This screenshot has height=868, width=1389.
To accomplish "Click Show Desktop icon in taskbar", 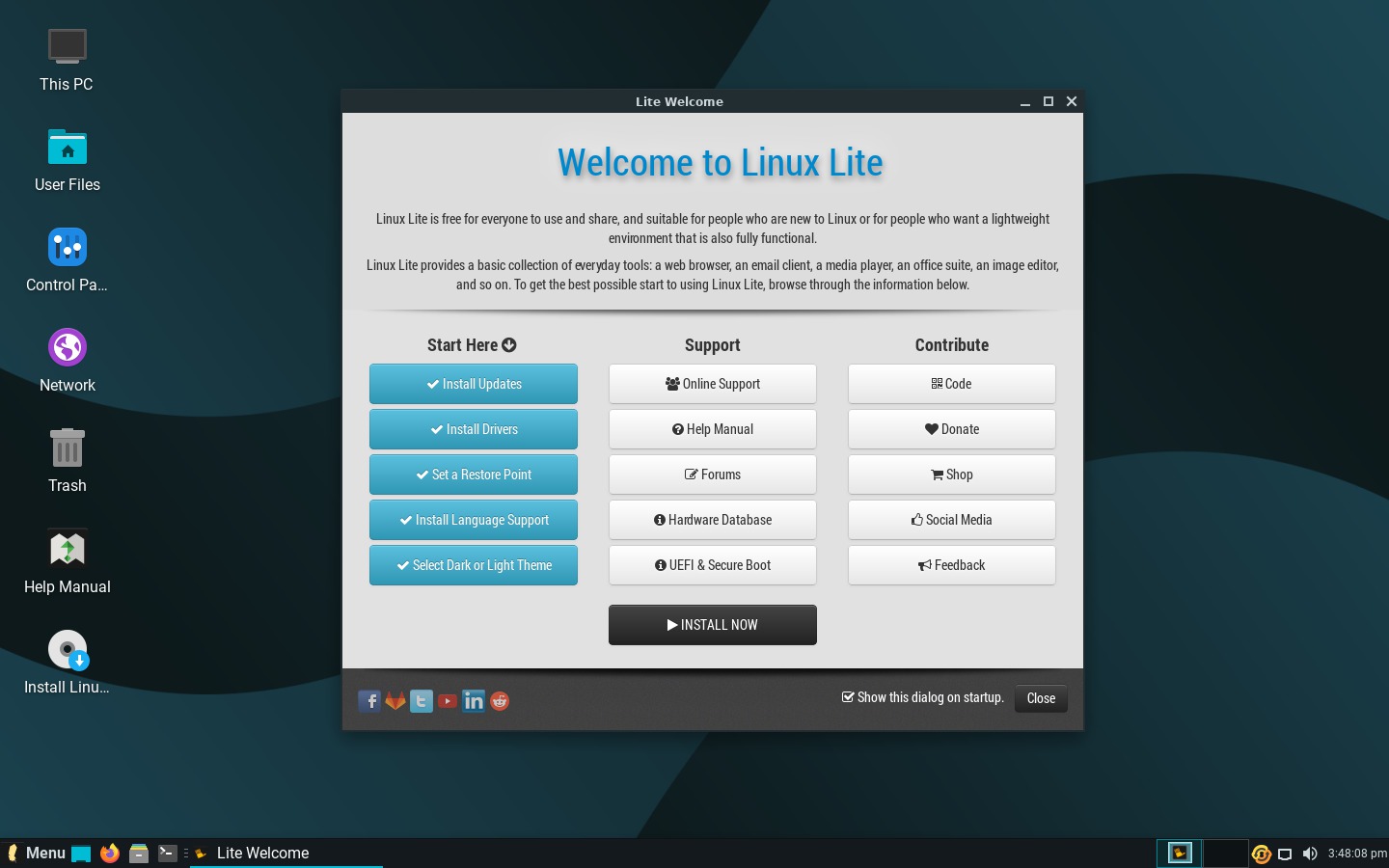I will [x=81, y=854].
